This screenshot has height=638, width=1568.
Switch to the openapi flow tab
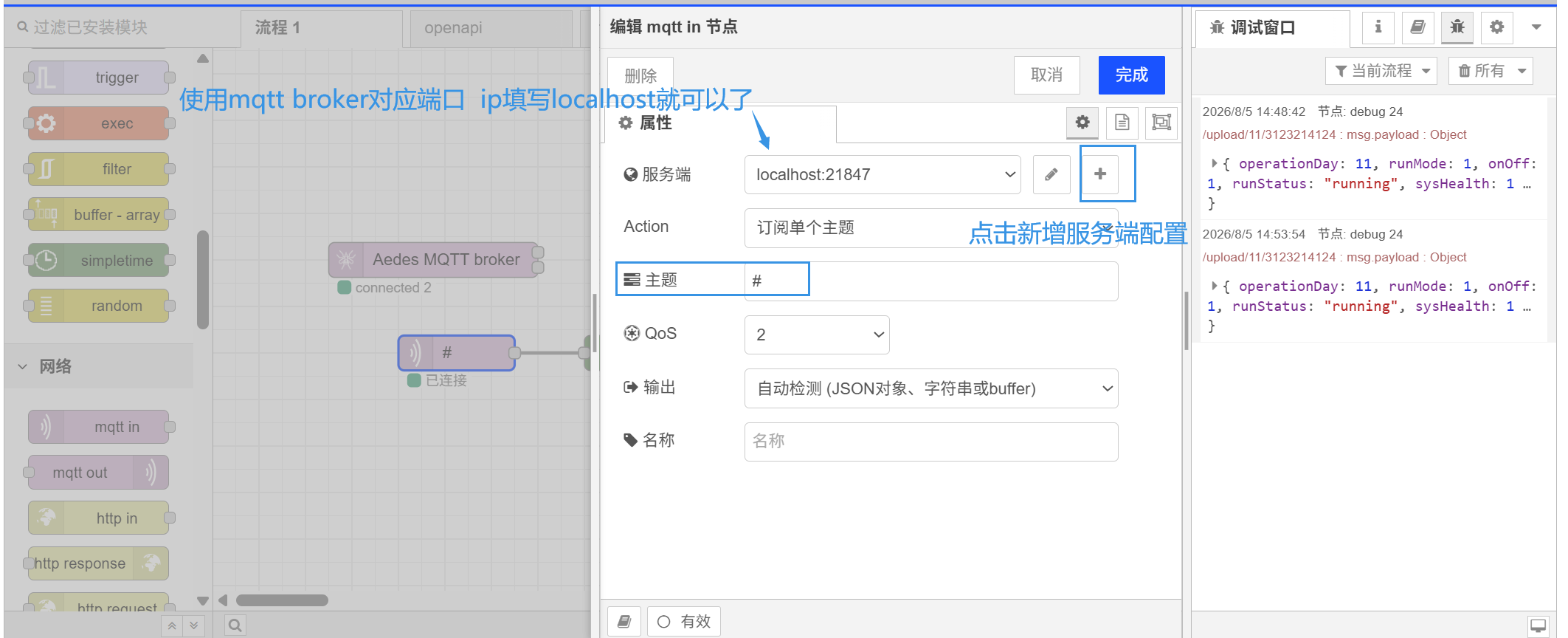491,28
